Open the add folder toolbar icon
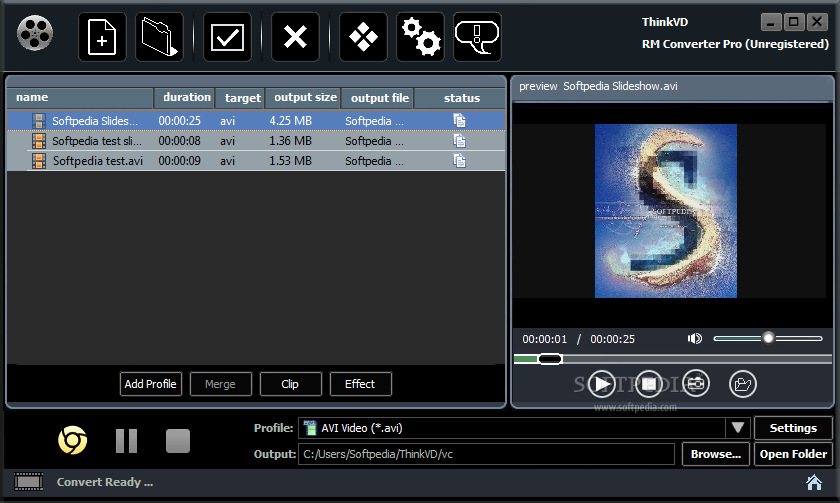 tap(159, 37)
